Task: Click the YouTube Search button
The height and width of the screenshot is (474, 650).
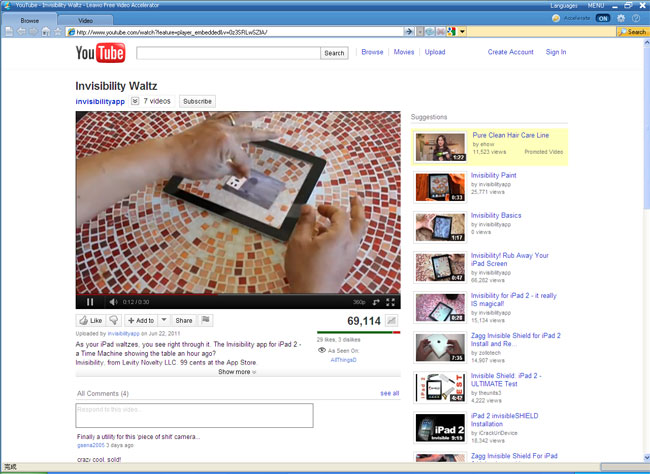Action: (334, 53)
